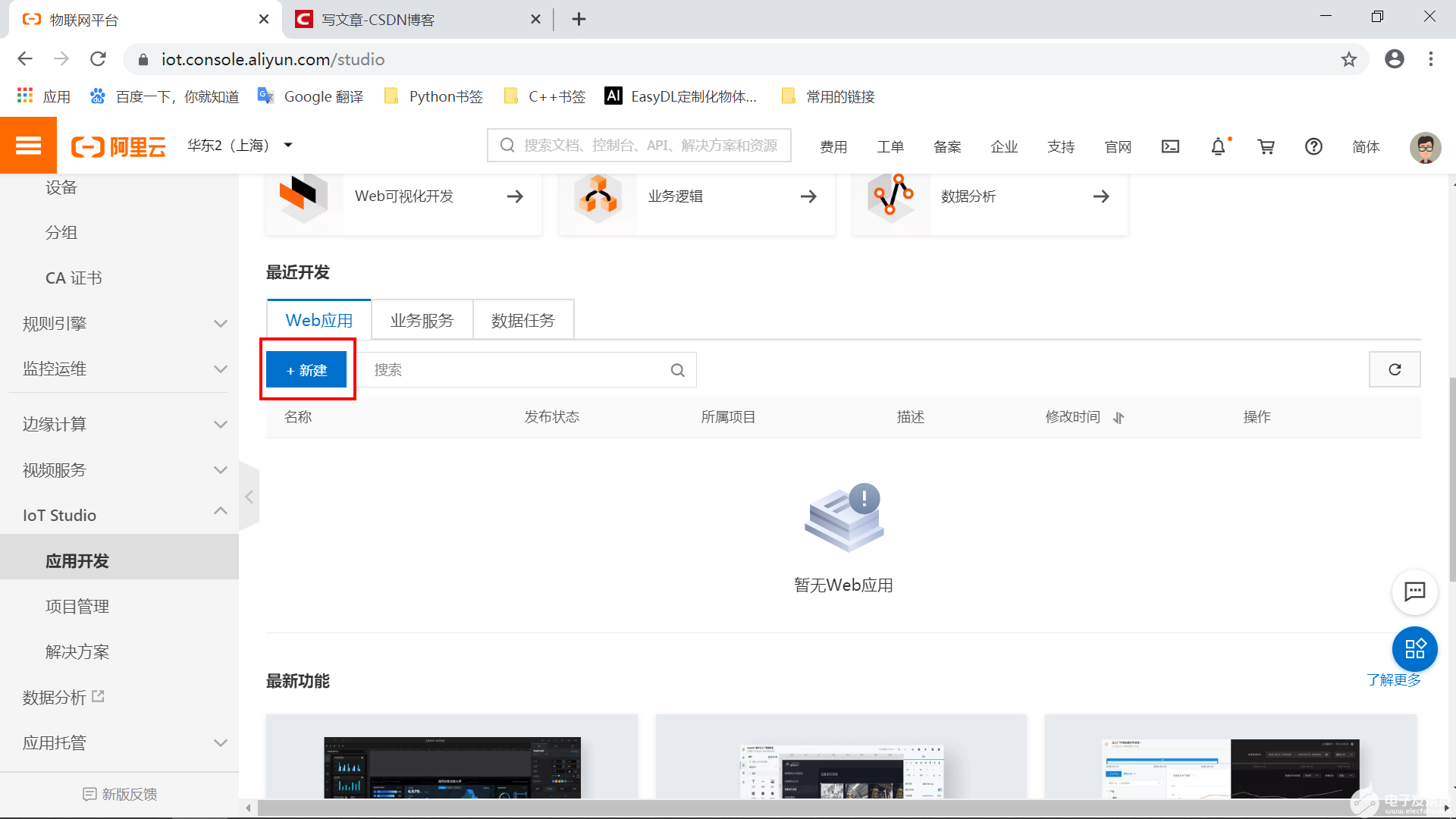The image size is (1456, 819).
Task: Open the 华东2（上海） region dropdown
Action: [240, 145]
